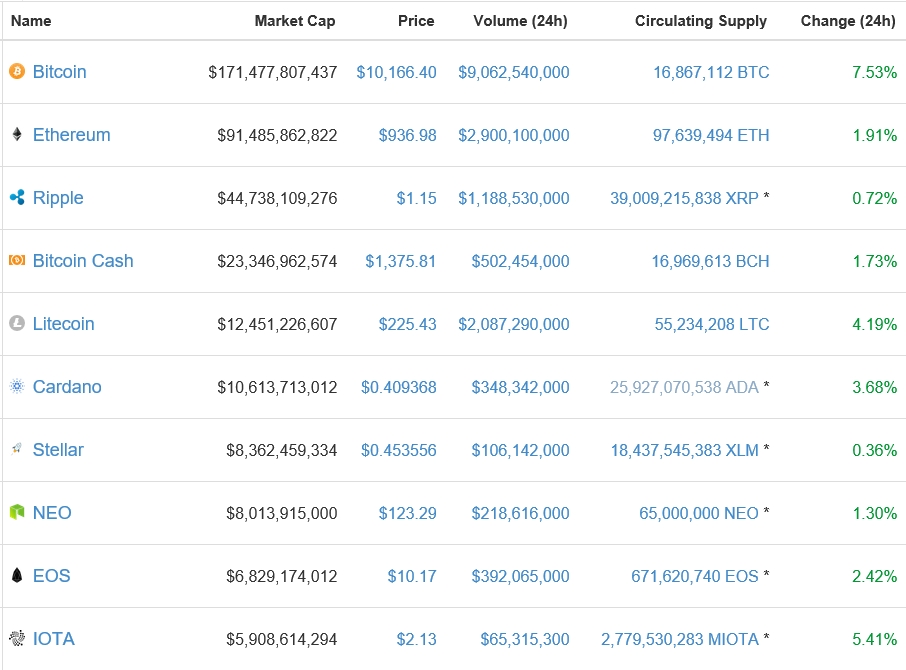Viewport: 906px width, 670px height.
Task: Click Ethereum's volume $2,900,100,000
Action: point(514,135)
